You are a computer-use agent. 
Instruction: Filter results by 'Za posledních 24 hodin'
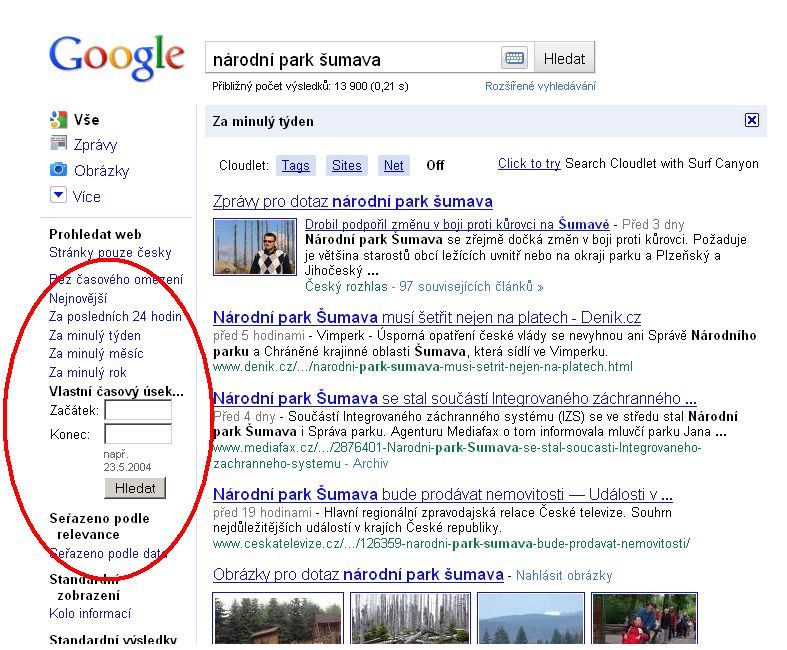click(115, 317)
